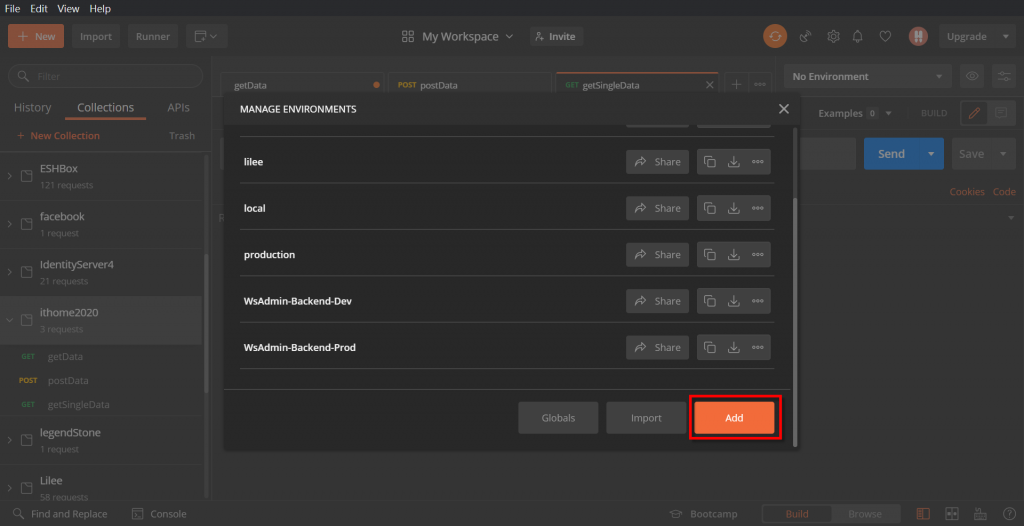
Task: Switch to History tab
Action: (x=33, y=108)
